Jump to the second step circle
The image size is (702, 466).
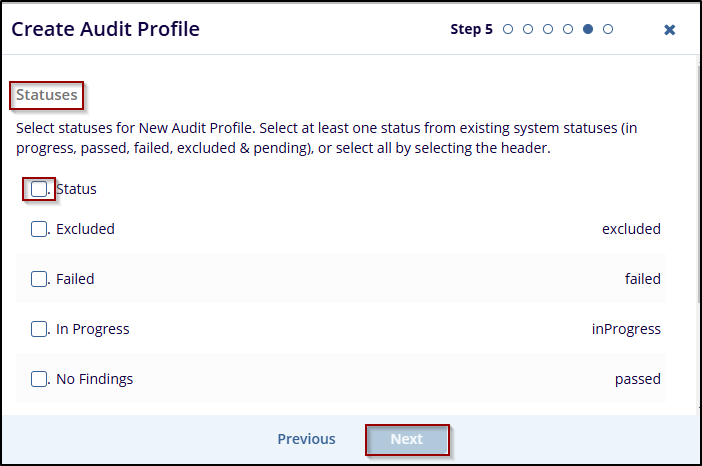[528, 29]
